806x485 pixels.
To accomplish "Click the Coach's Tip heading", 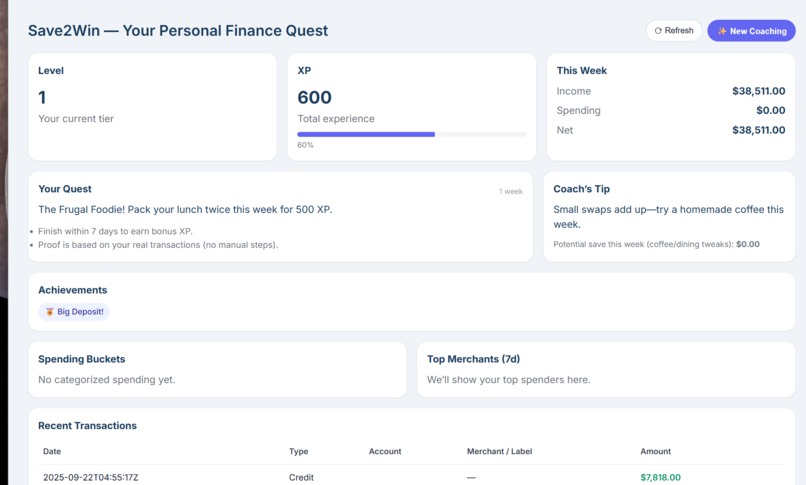I will (x=581, y=189).
